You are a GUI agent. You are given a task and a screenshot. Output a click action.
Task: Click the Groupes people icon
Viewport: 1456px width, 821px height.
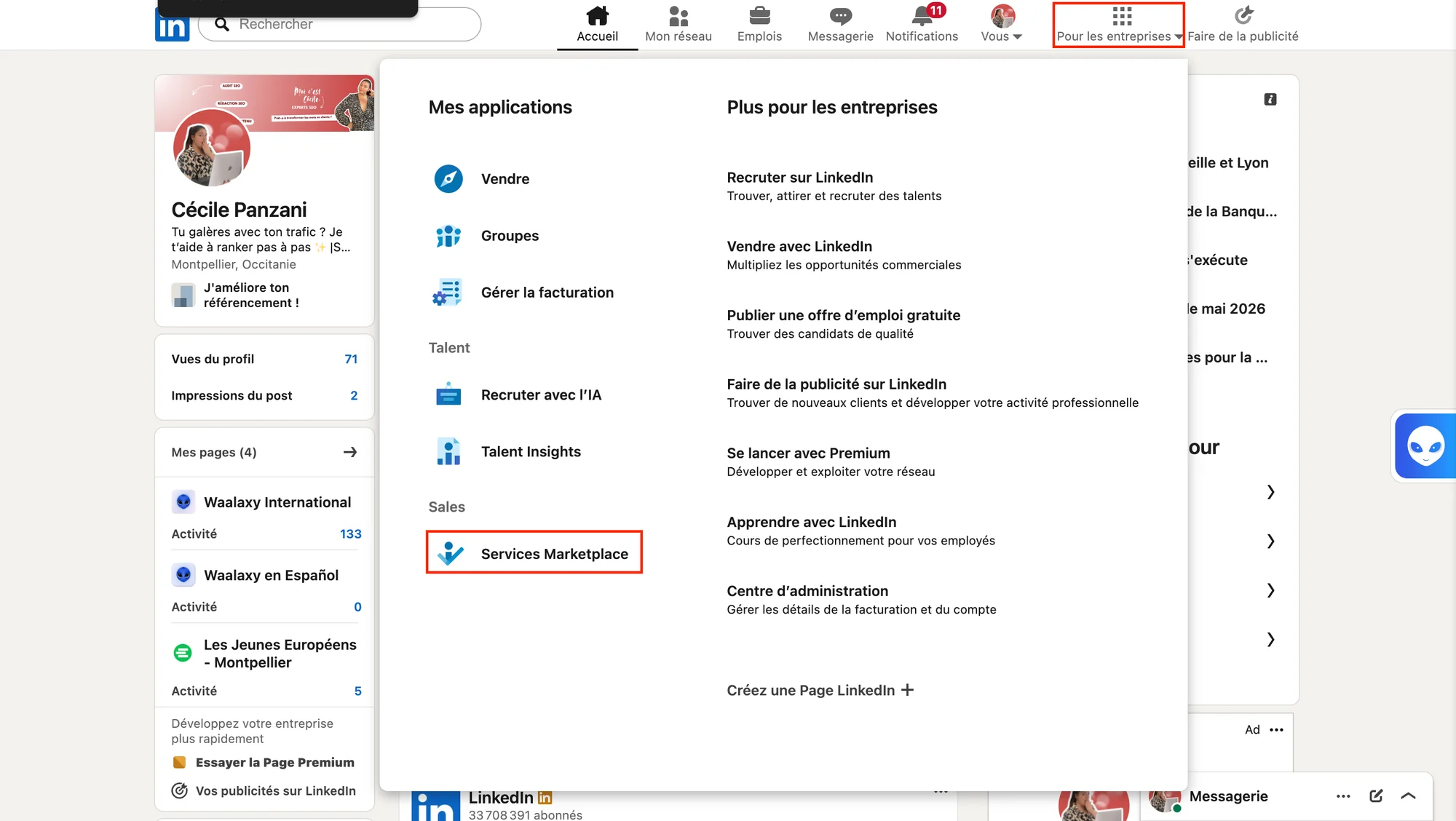click(448, 236)
